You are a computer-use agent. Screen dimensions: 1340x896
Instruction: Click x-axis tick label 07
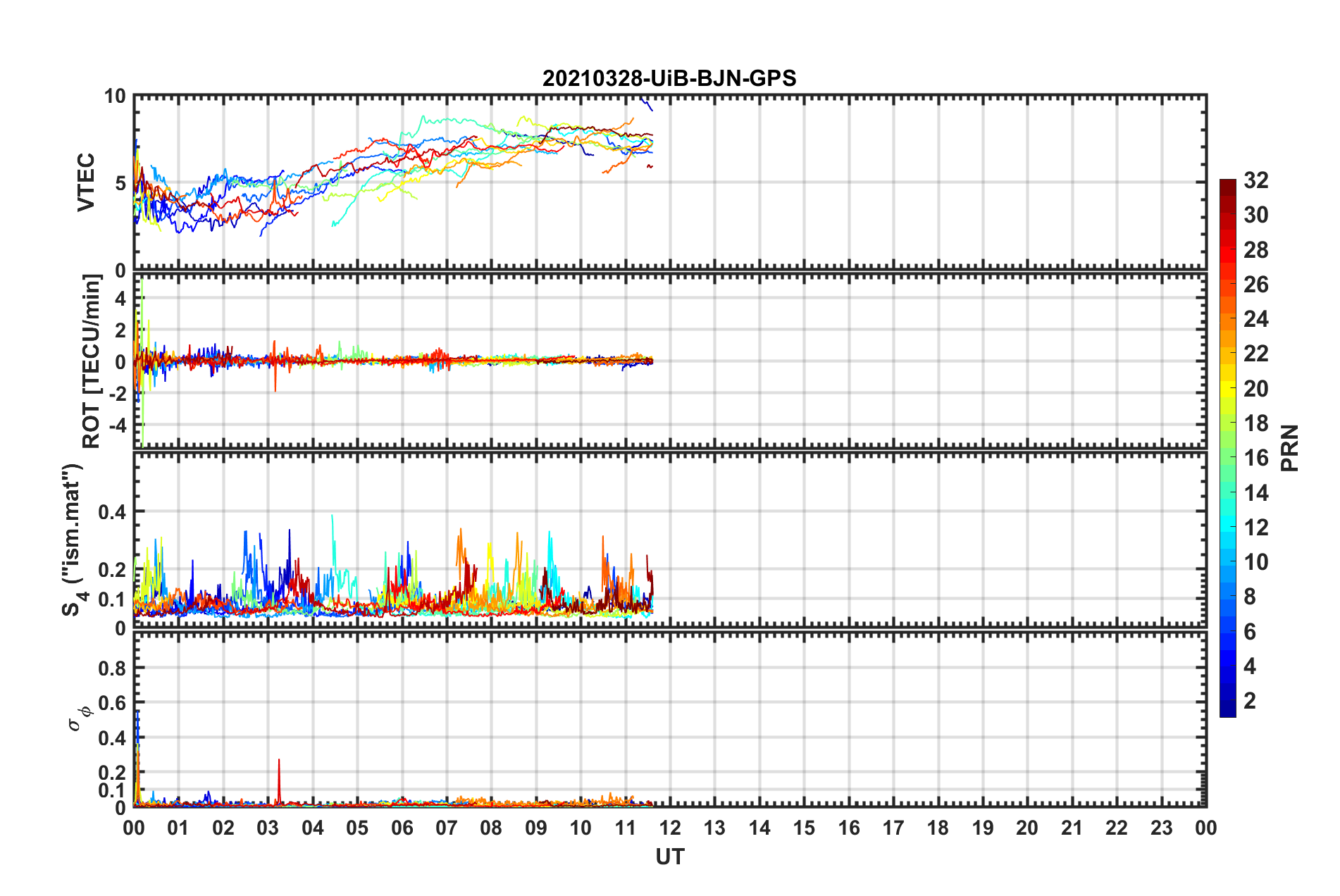[x=447, y=828]
